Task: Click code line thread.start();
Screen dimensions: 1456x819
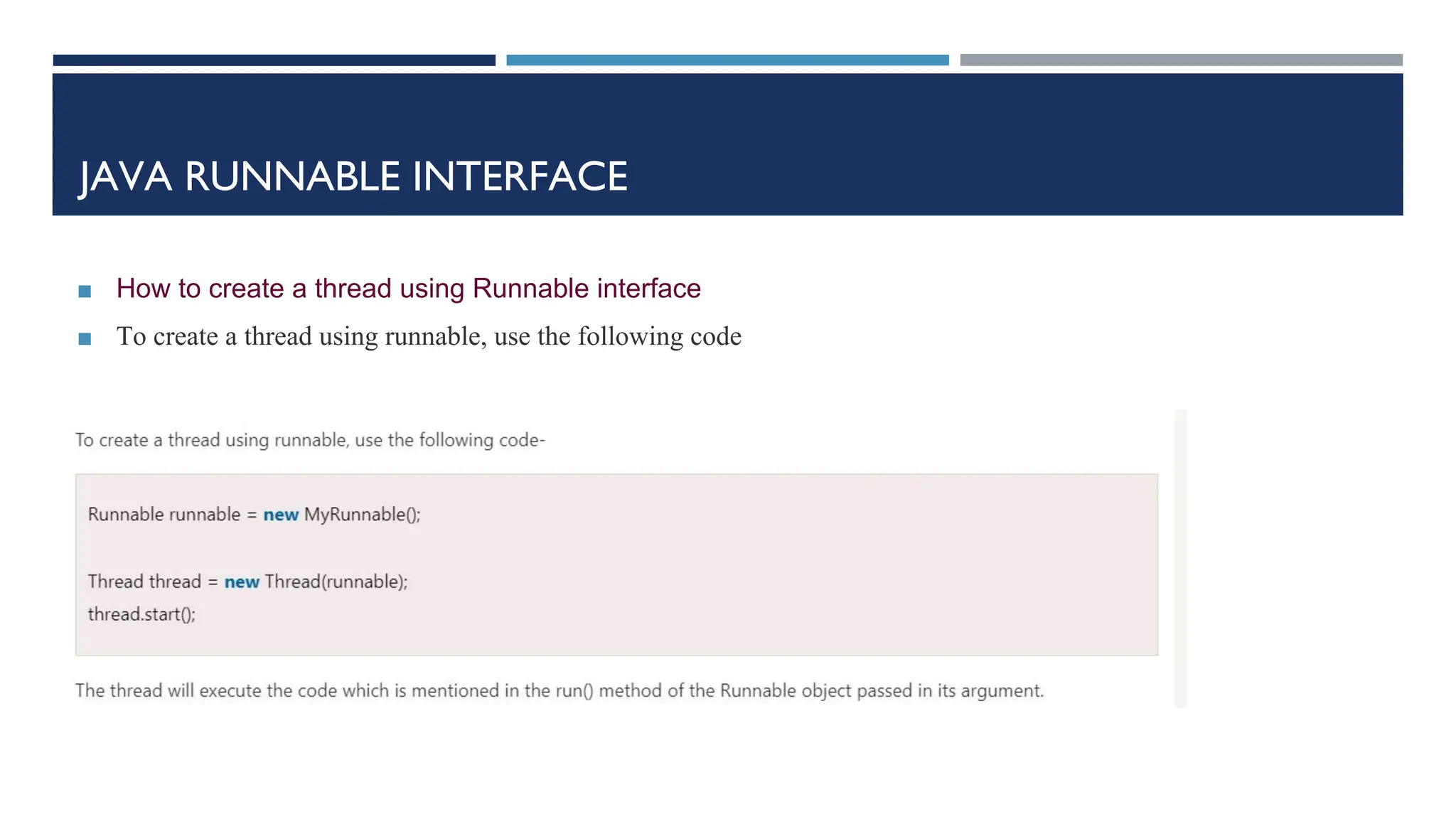Action: point(141,614)
